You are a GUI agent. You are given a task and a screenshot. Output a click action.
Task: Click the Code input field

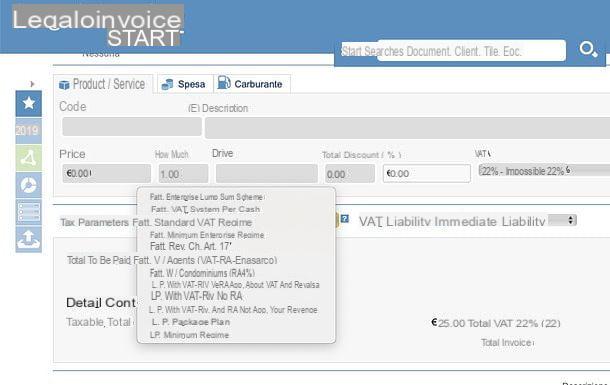point(132,127)
